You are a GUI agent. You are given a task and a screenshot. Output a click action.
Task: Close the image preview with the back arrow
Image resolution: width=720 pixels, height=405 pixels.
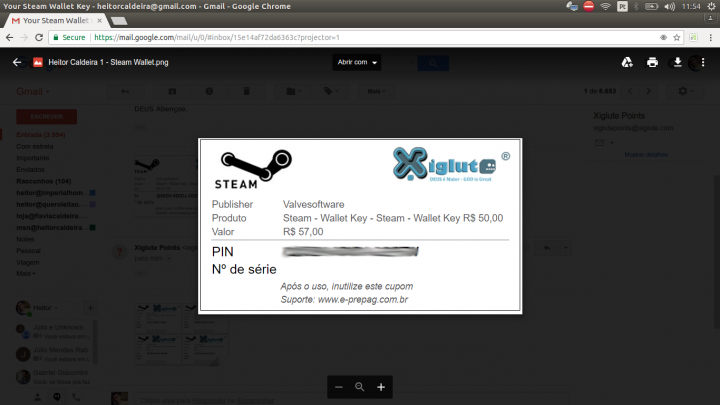coord(17,62)
